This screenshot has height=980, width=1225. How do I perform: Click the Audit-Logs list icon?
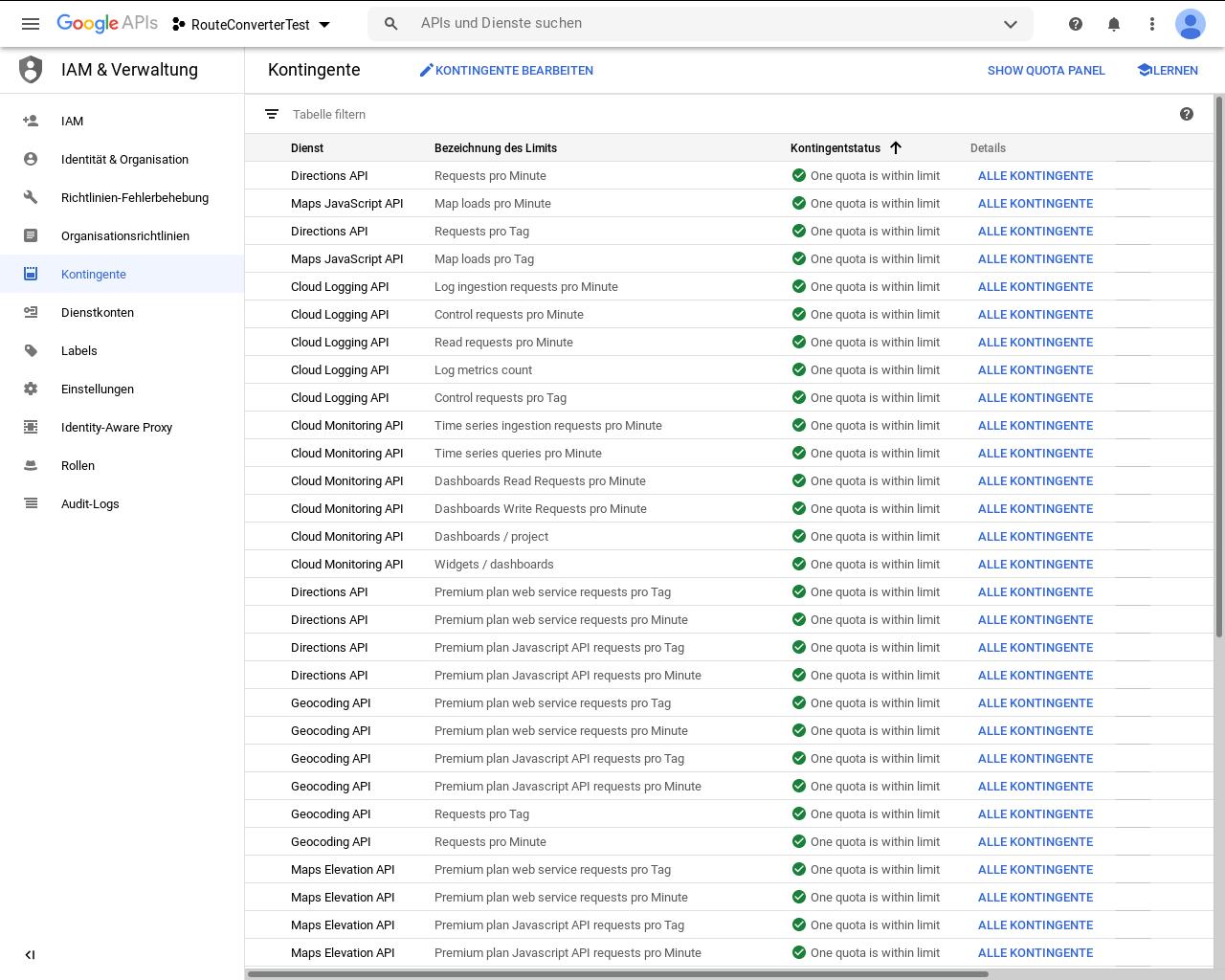point(31,504)
